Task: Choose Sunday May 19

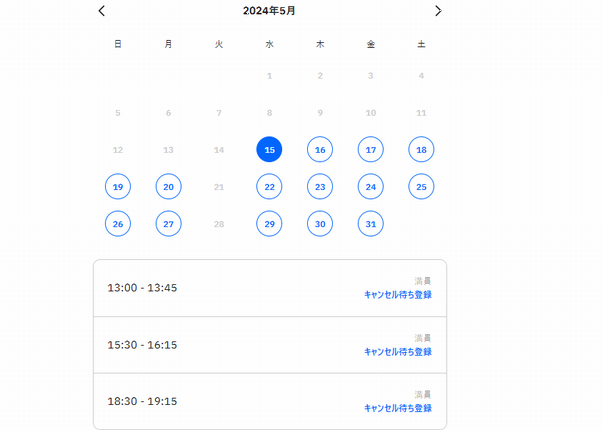Action: pyautogui.click(x=118, y=186)
